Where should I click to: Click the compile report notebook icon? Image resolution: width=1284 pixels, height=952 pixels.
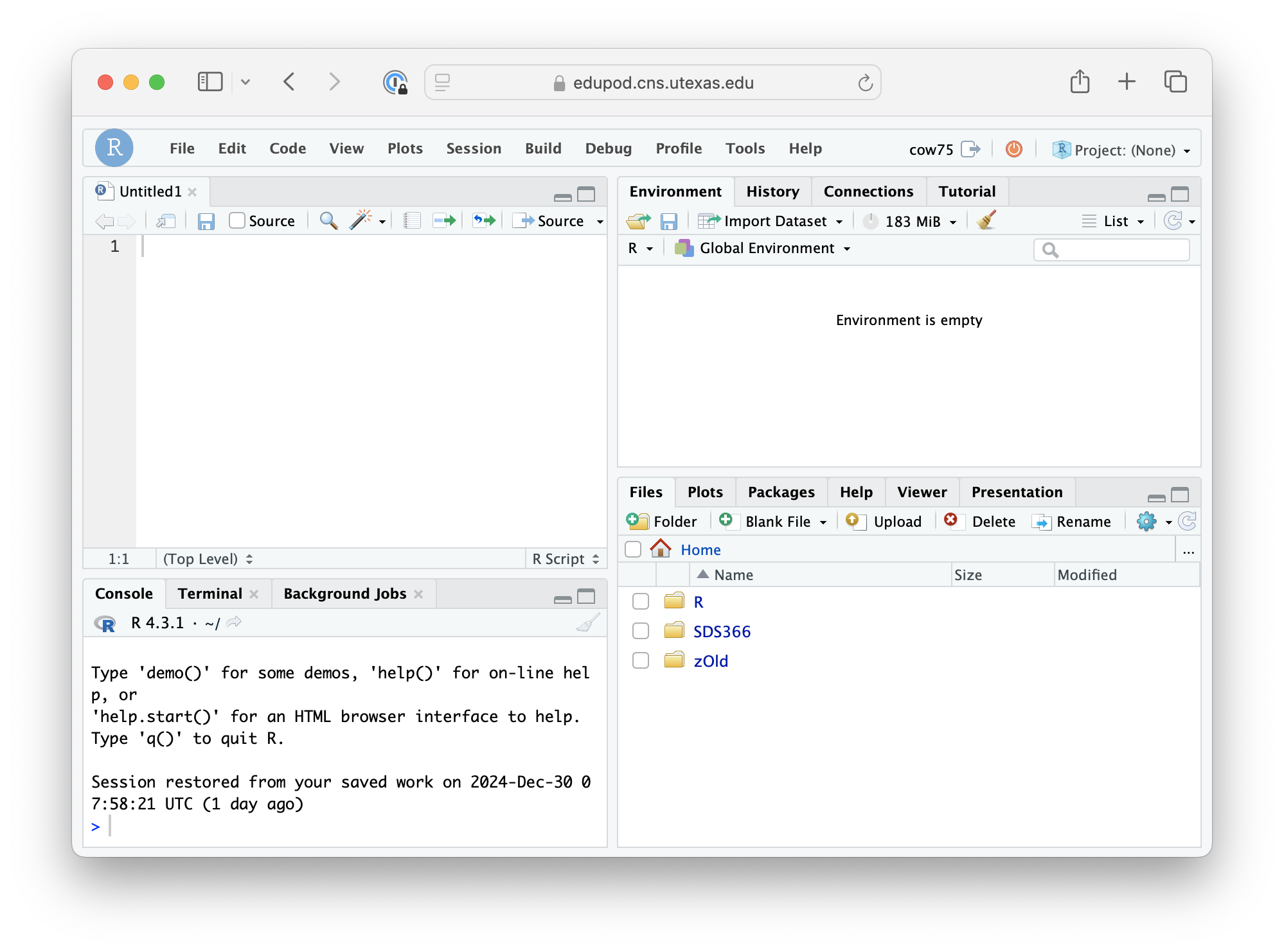tap(411, 221)
